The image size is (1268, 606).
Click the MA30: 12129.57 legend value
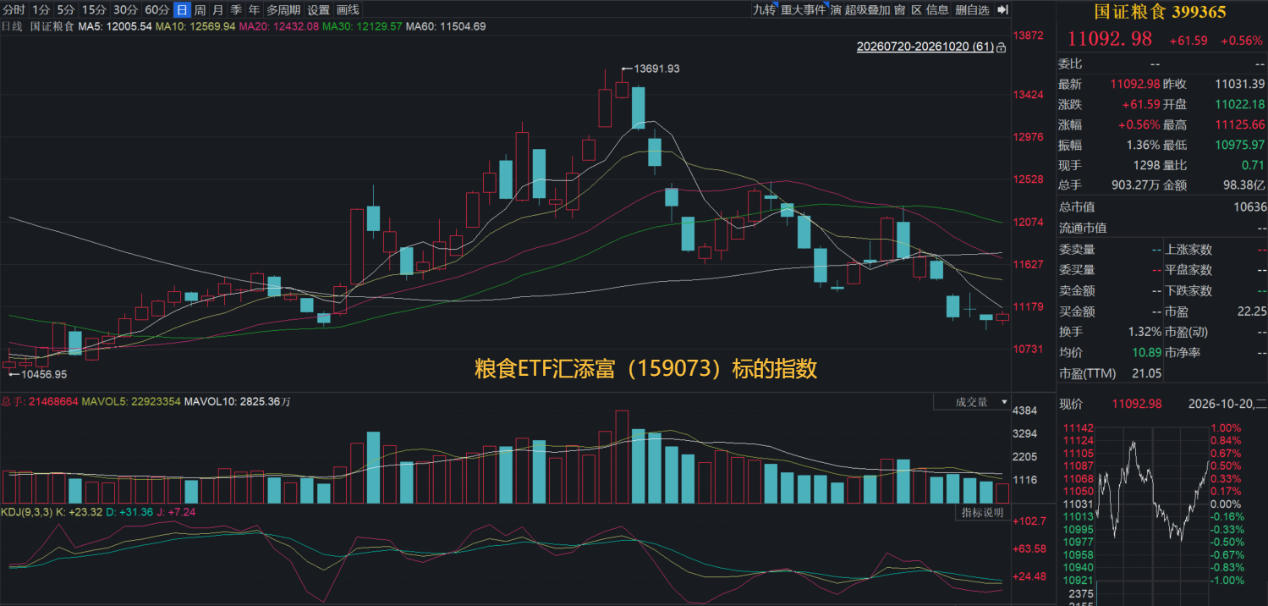(x=364, y=26)
